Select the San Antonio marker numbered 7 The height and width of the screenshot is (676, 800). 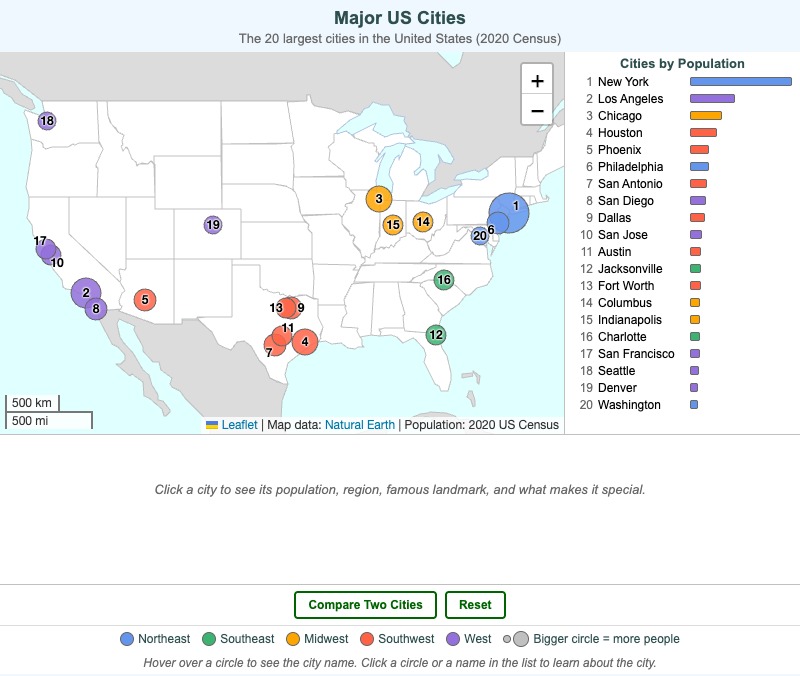coord(274,347)
